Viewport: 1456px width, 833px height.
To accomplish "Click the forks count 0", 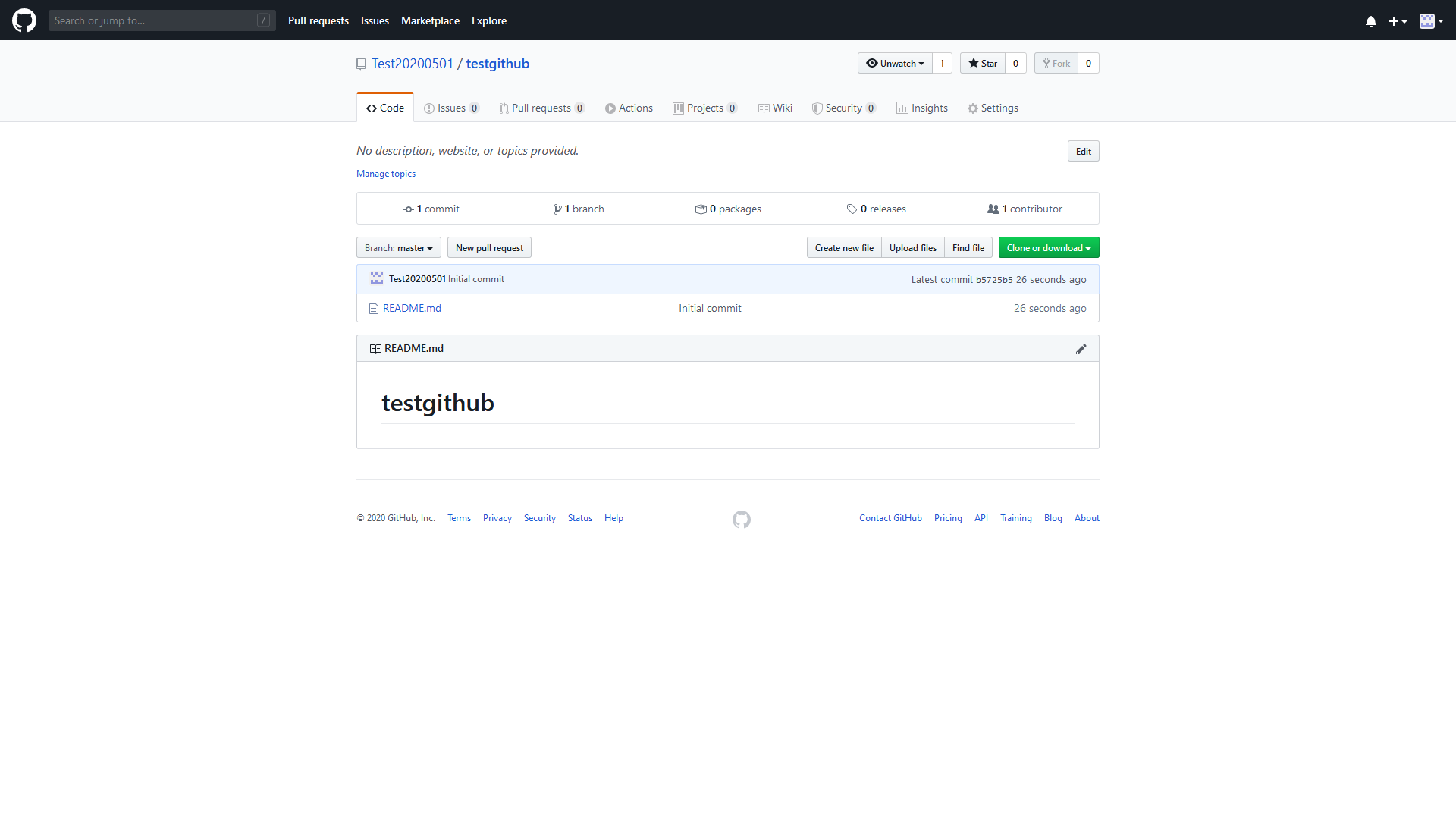I will point(1089,63).
